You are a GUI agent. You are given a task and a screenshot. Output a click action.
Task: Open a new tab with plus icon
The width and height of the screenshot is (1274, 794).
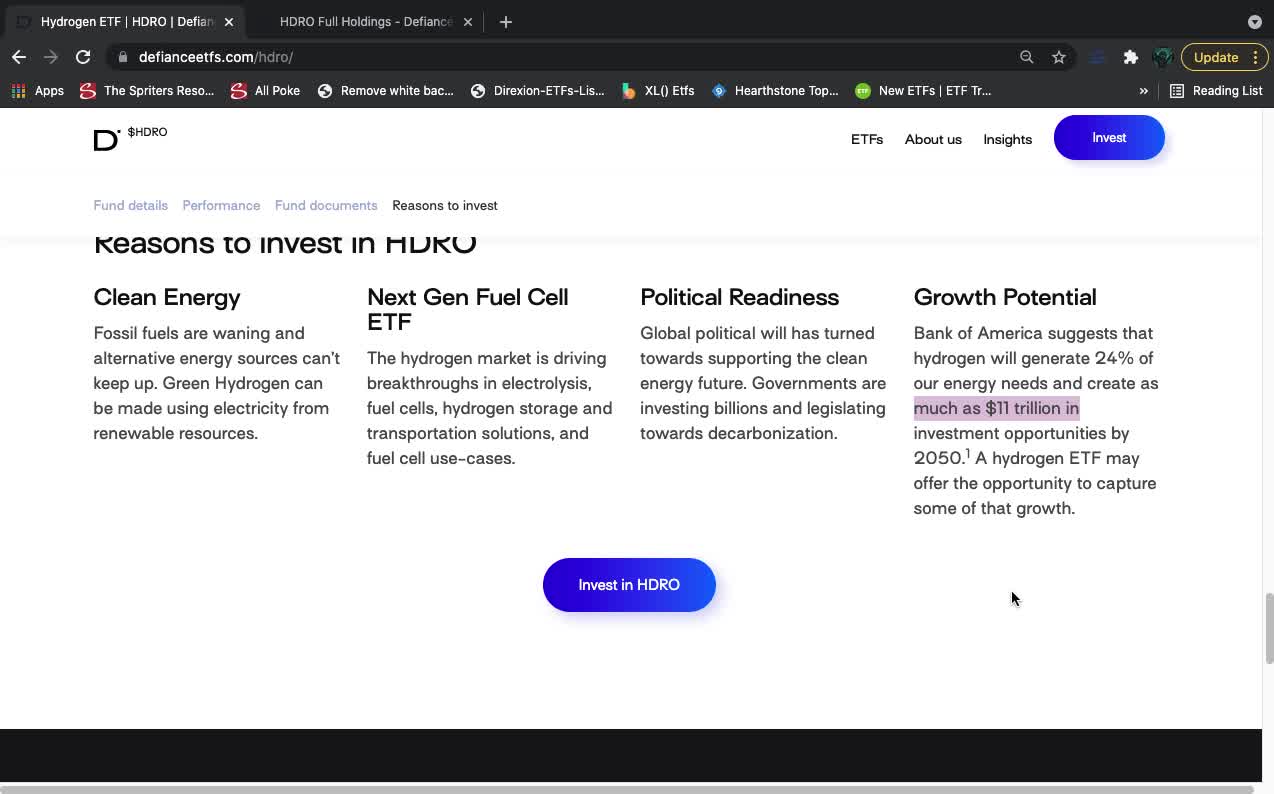click(x=506, y=22)
